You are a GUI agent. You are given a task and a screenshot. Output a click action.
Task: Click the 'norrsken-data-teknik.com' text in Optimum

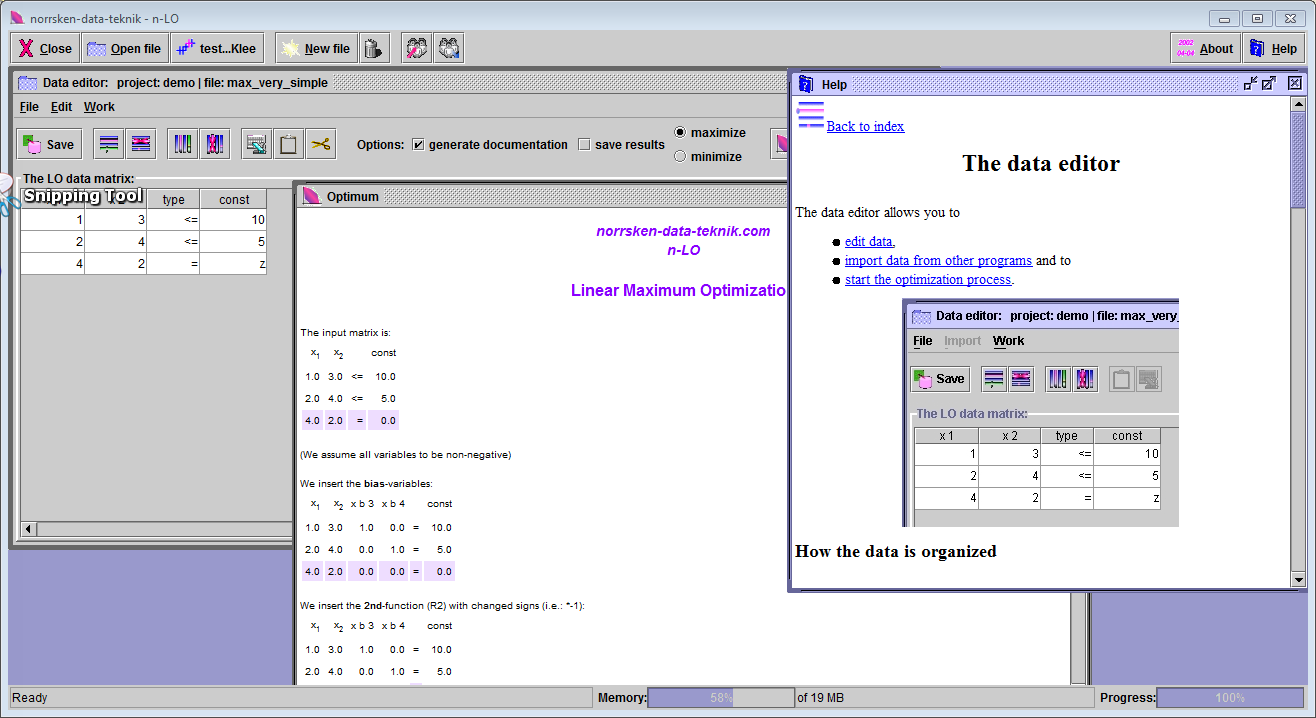coord(683,231)
